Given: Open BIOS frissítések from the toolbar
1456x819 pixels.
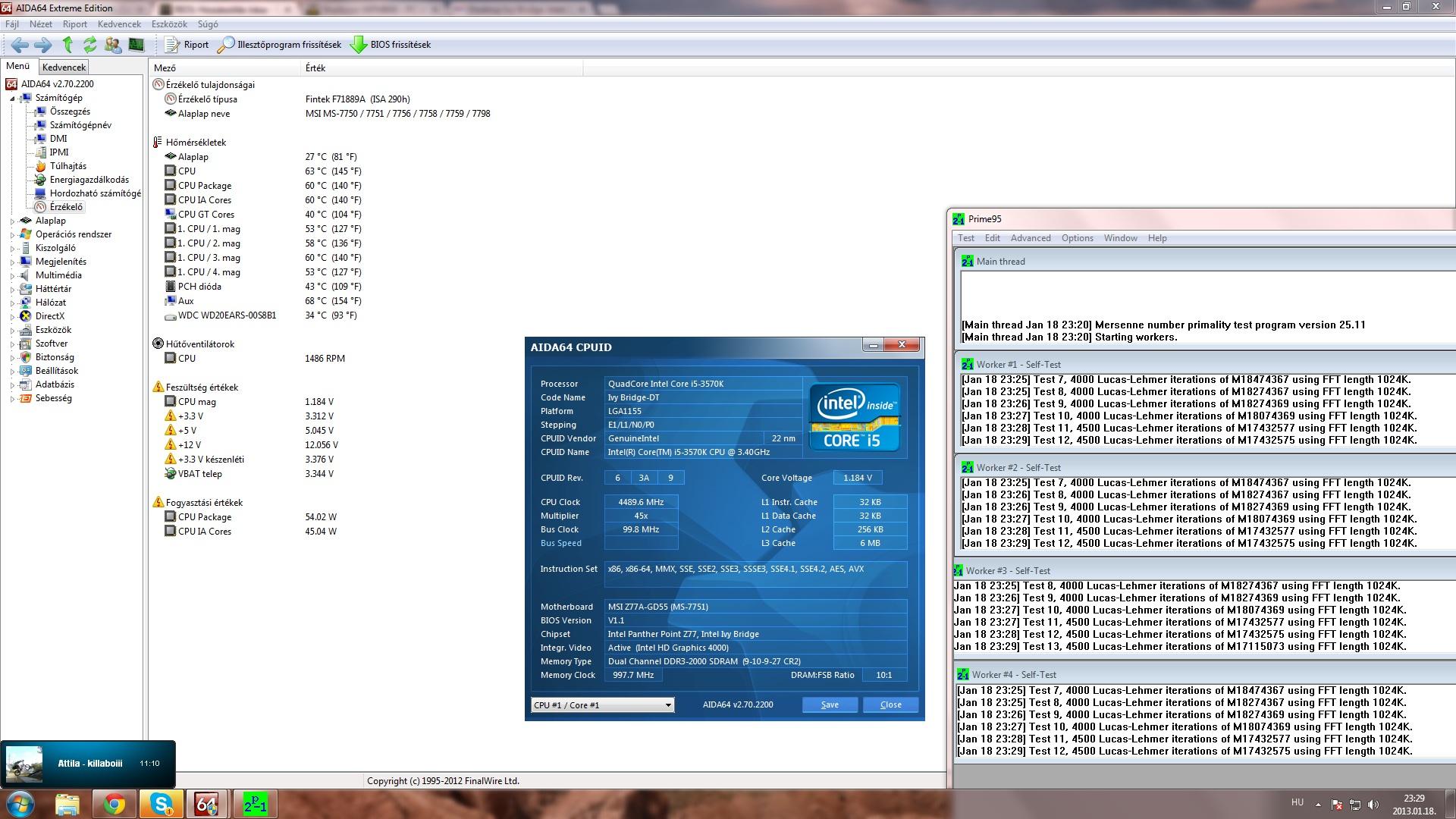Looking at the screenshot, I should click(x=391, y=45).
